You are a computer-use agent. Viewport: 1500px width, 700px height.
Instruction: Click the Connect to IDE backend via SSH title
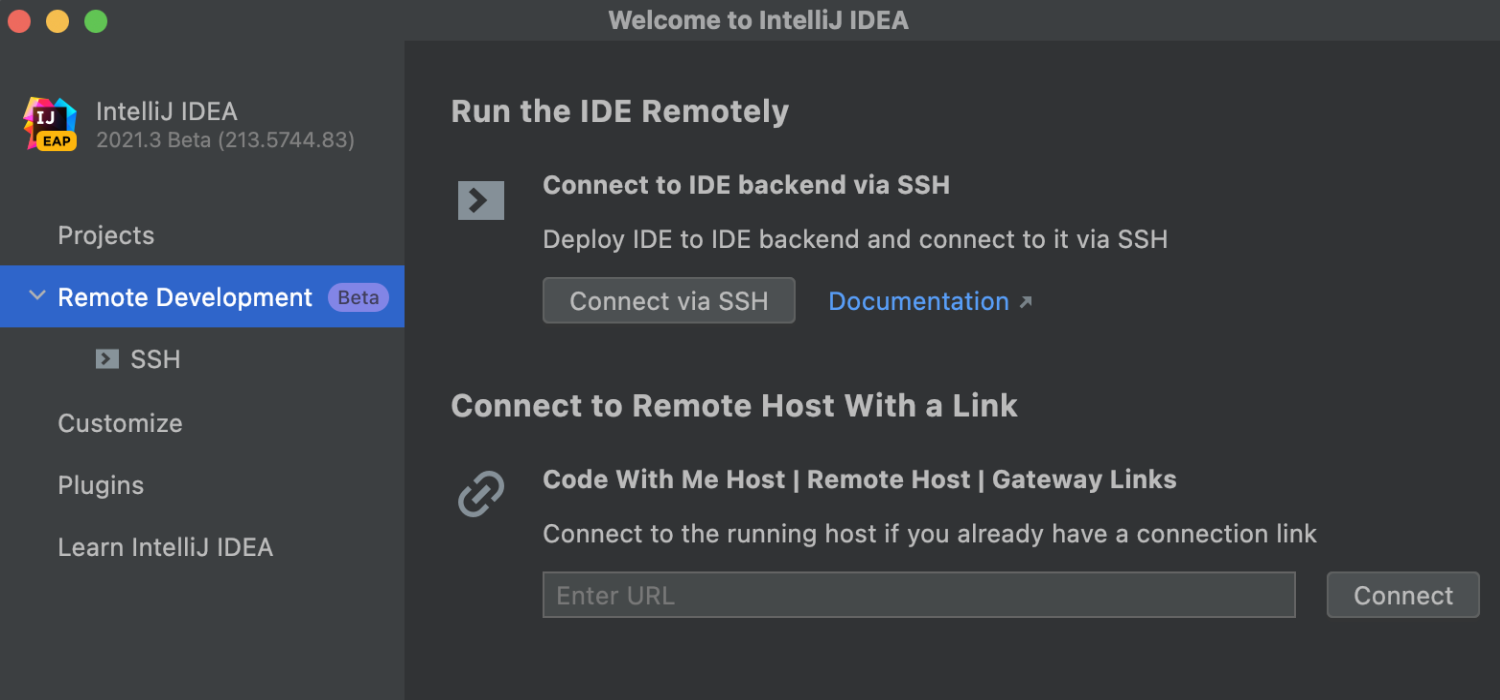pyautogui.click(x=746, y=185)
